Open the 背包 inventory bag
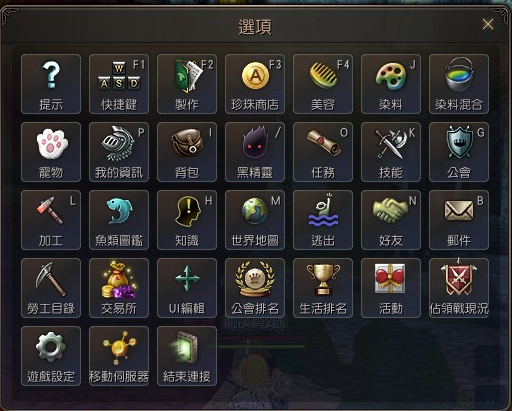Image resolution: width=512 pixels, height=411 pixels. [187, 152]
